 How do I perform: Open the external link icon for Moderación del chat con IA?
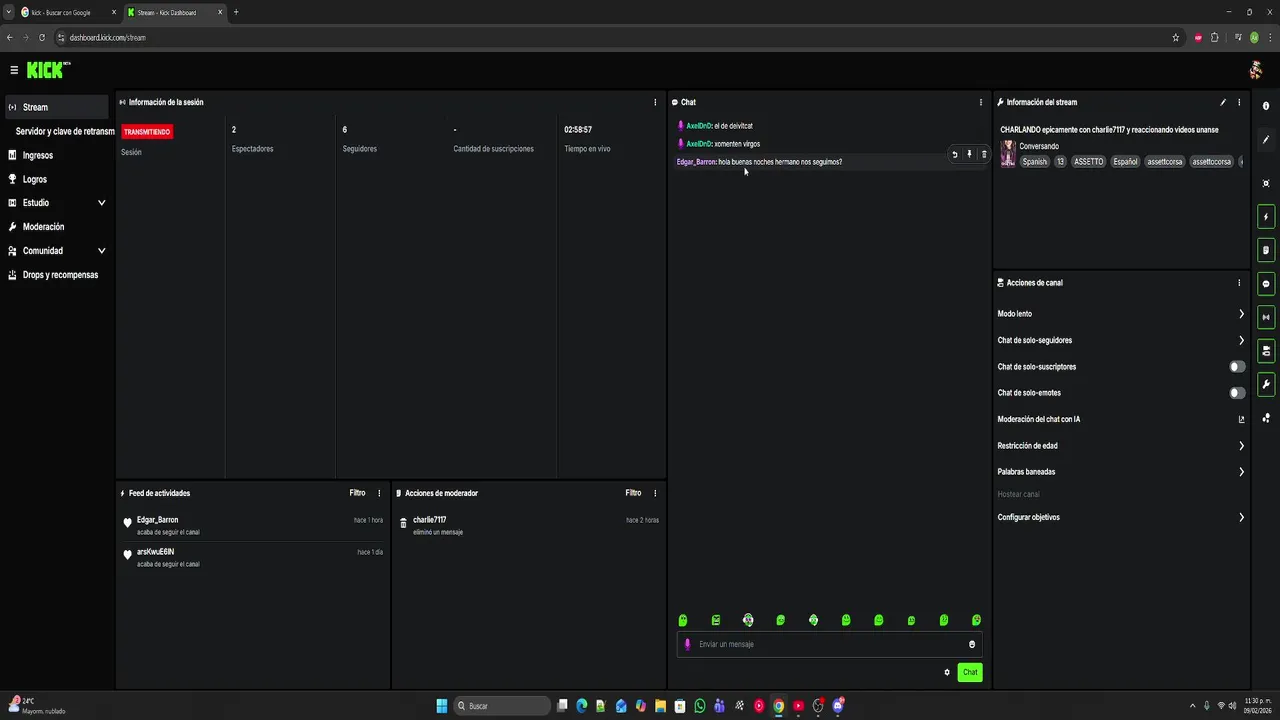[x=1242, y=419]
